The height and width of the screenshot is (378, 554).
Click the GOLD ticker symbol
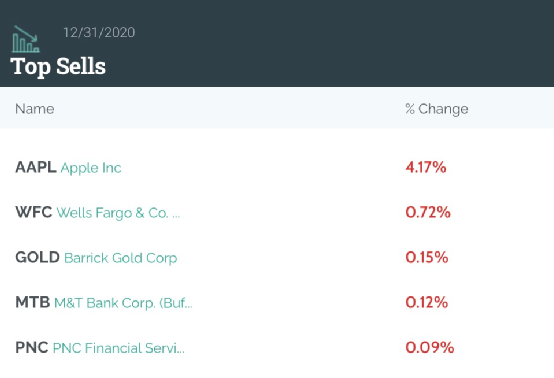pyautogui.click(x=37, y=257)
